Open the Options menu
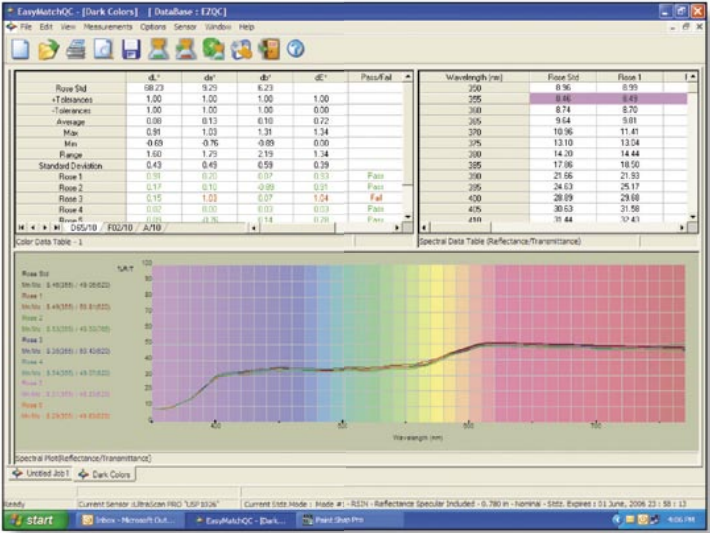710x533 pixels. (x=153, y=27)
